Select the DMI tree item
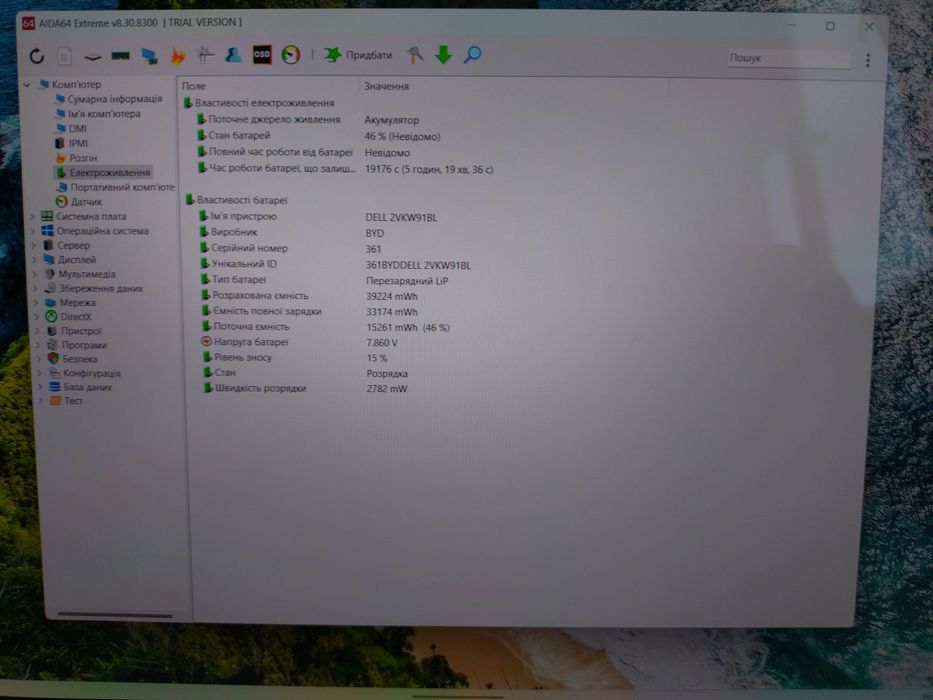Viewport: 933px width, 700px height. [77, 129]
